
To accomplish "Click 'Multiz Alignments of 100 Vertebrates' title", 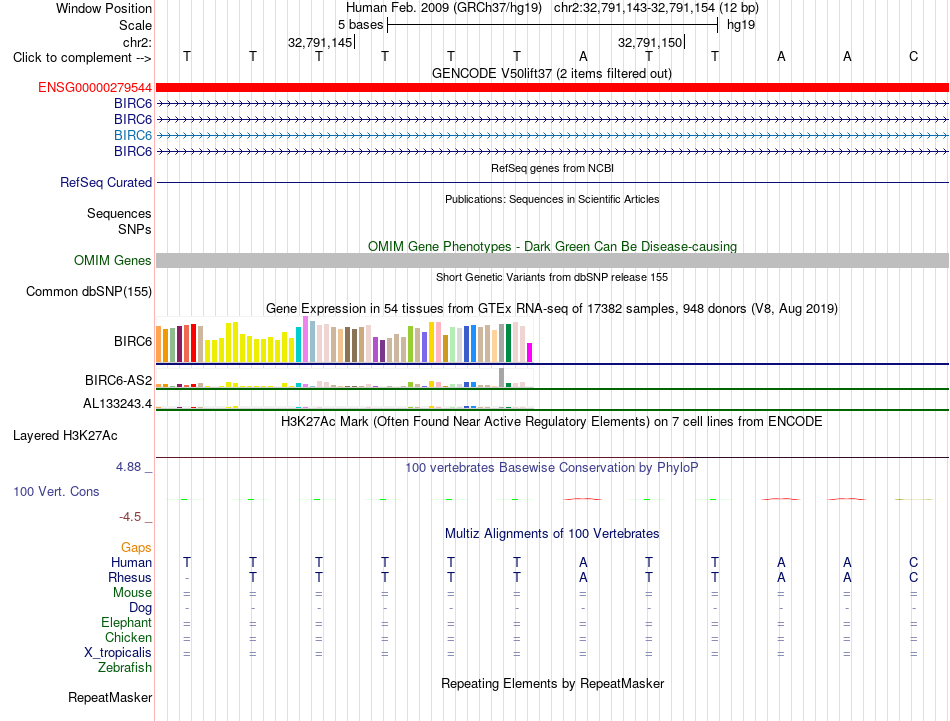I will pos(552,534).
